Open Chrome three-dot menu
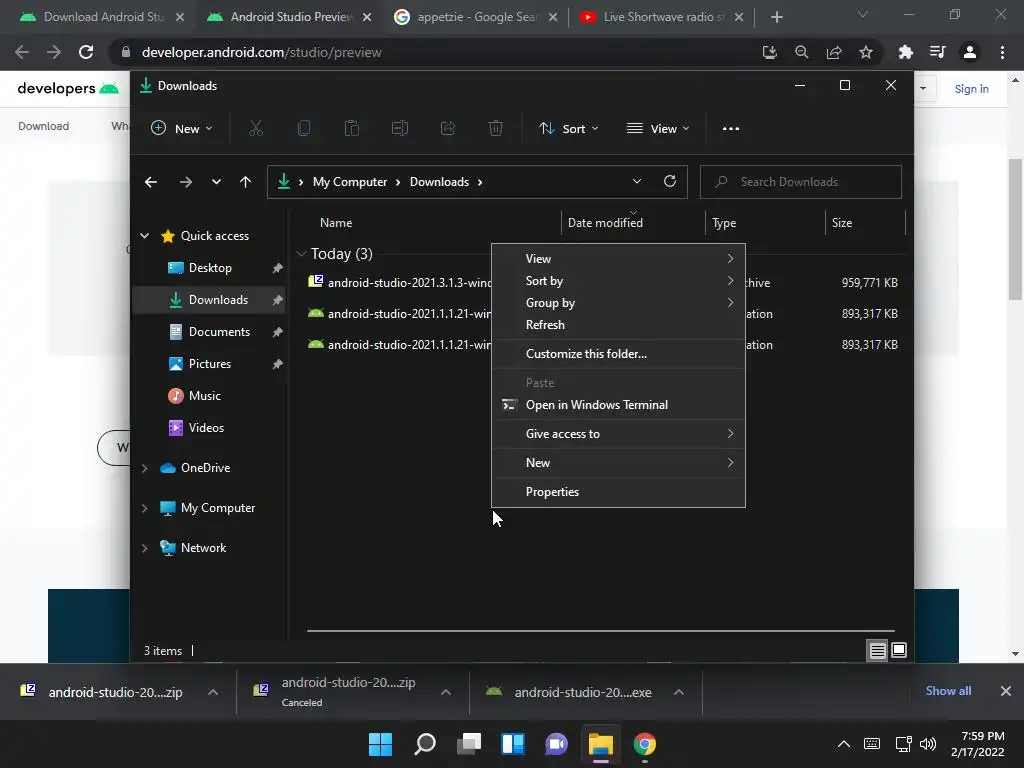 [1002, 52]
